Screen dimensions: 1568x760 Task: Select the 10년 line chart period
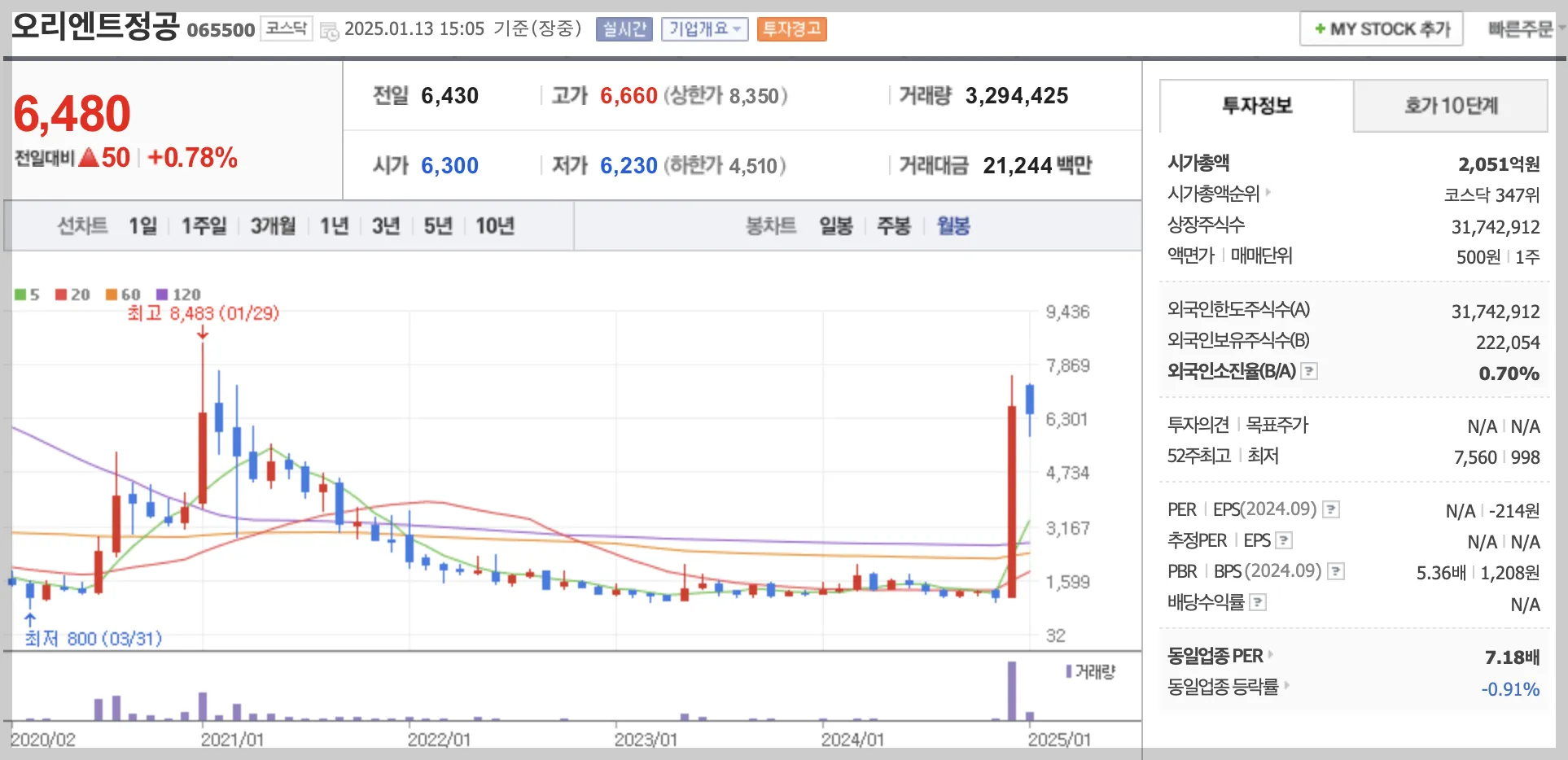pyautogui.click(x=495, y=225)
